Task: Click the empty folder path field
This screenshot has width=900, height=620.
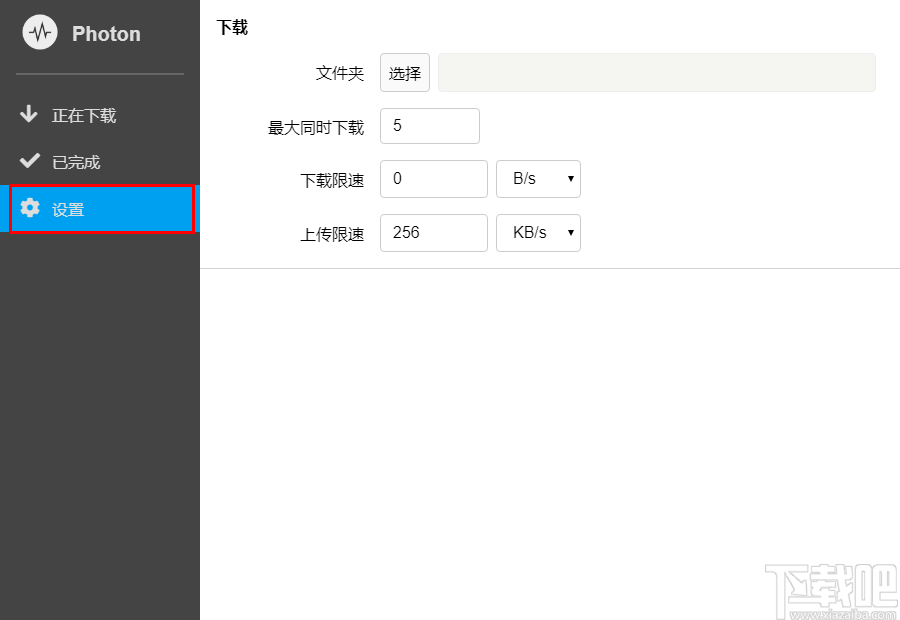Action: tap(655, 72)
